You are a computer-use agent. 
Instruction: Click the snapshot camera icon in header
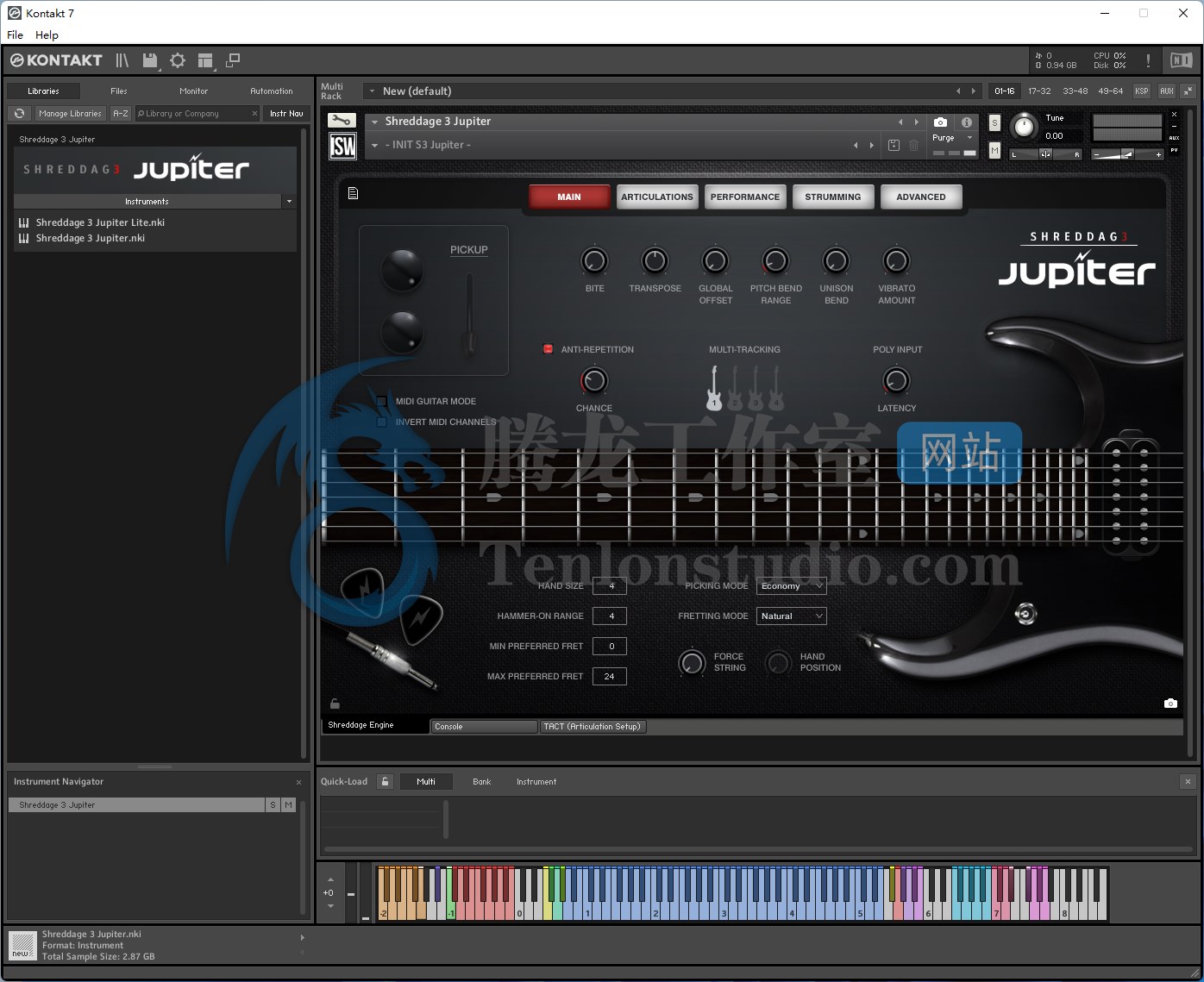point(941,122)
